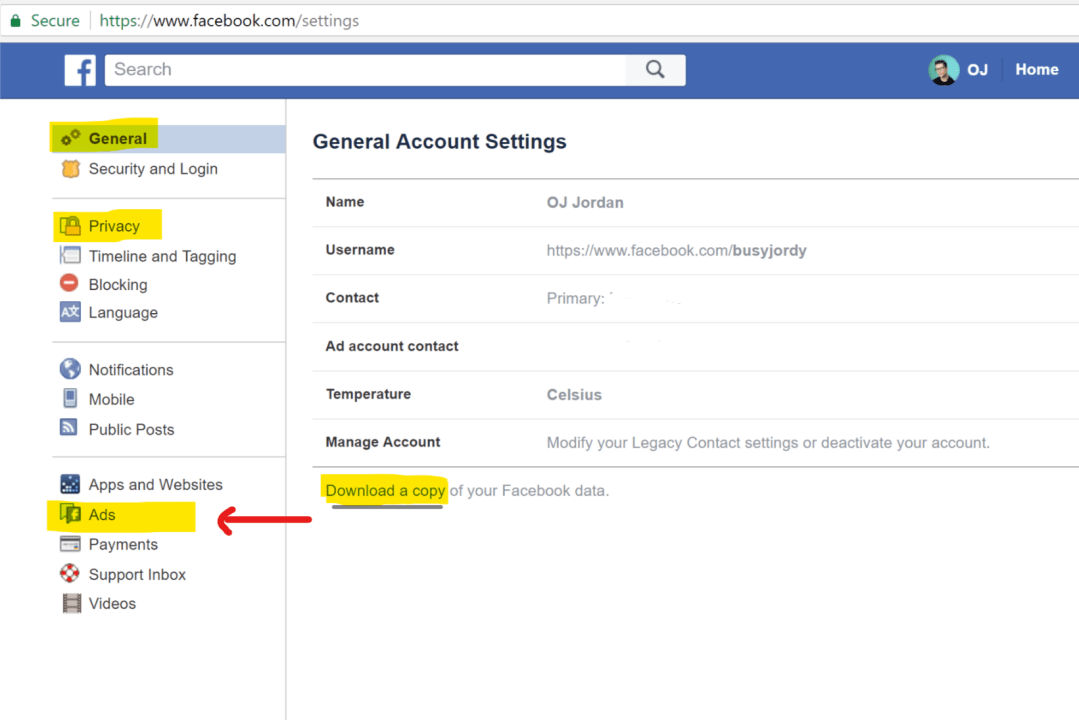The image size is (1079, 720).
Task: Open the Security and Login badge icon
Action: click(70, 169)
